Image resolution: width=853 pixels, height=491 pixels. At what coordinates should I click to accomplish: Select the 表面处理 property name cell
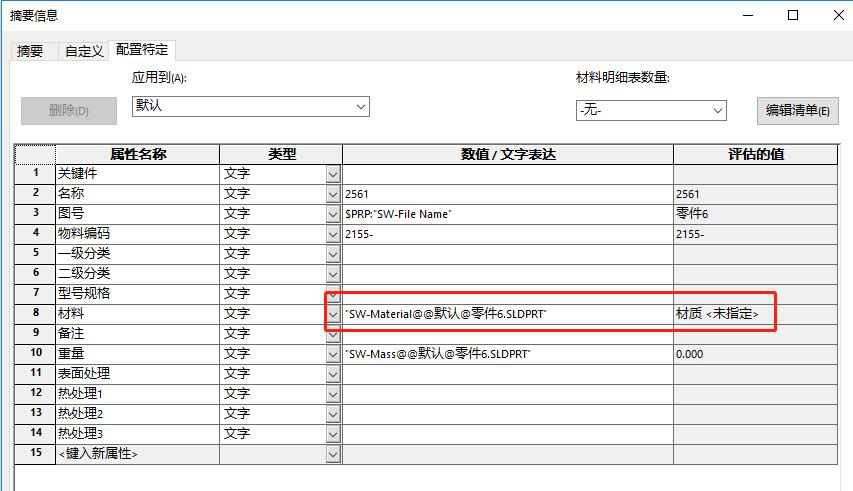pyautogui.click(x=137, y=374)
